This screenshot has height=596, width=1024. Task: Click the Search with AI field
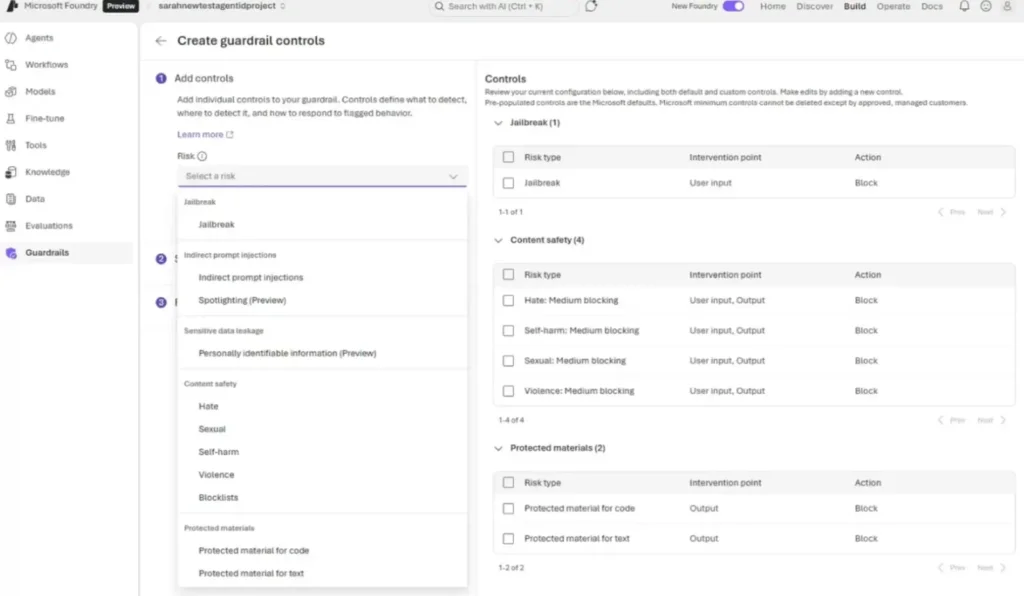pos(504,7)
